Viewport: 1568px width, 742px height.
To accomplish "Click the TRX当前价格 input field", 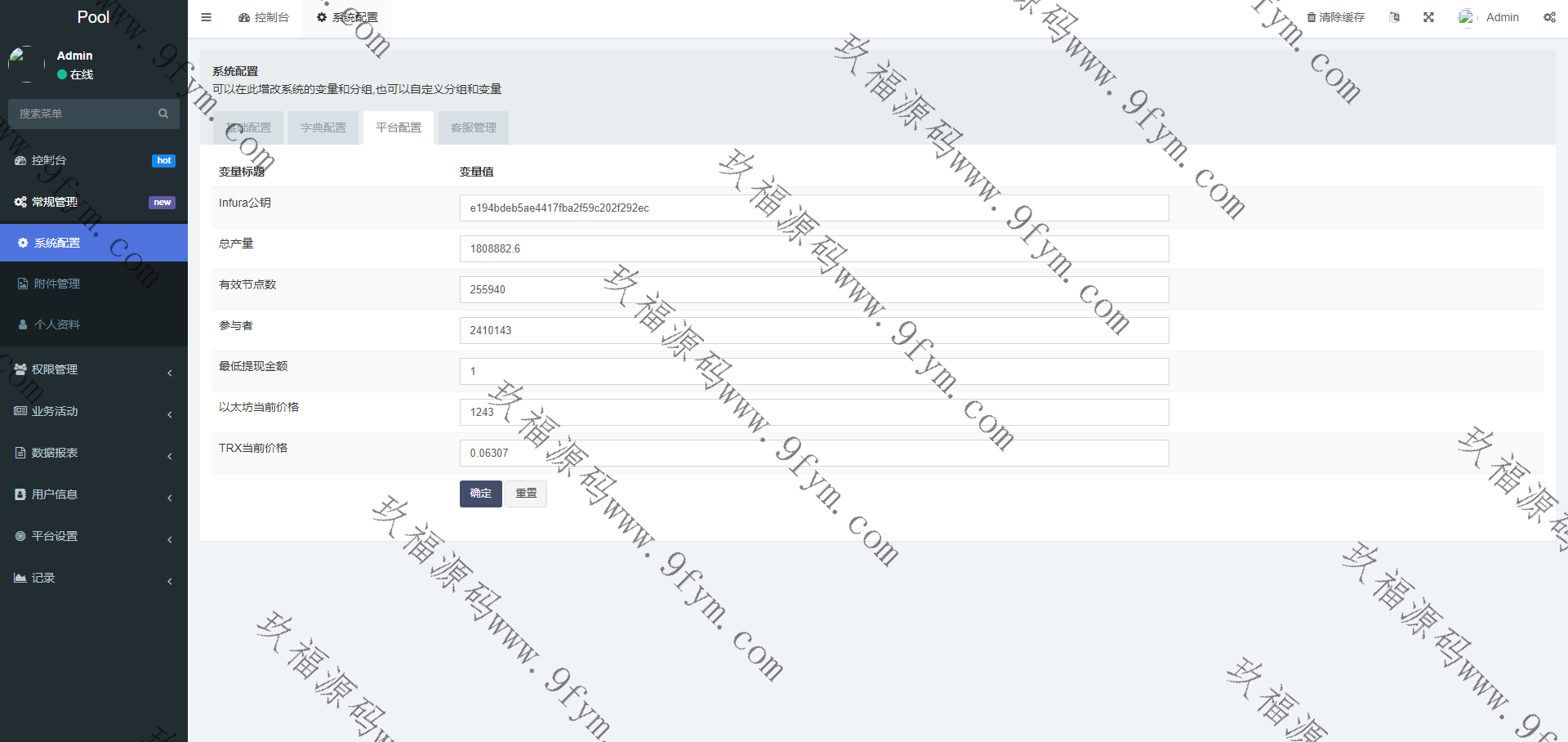I will pyautogui.click(x=813, y=454).
